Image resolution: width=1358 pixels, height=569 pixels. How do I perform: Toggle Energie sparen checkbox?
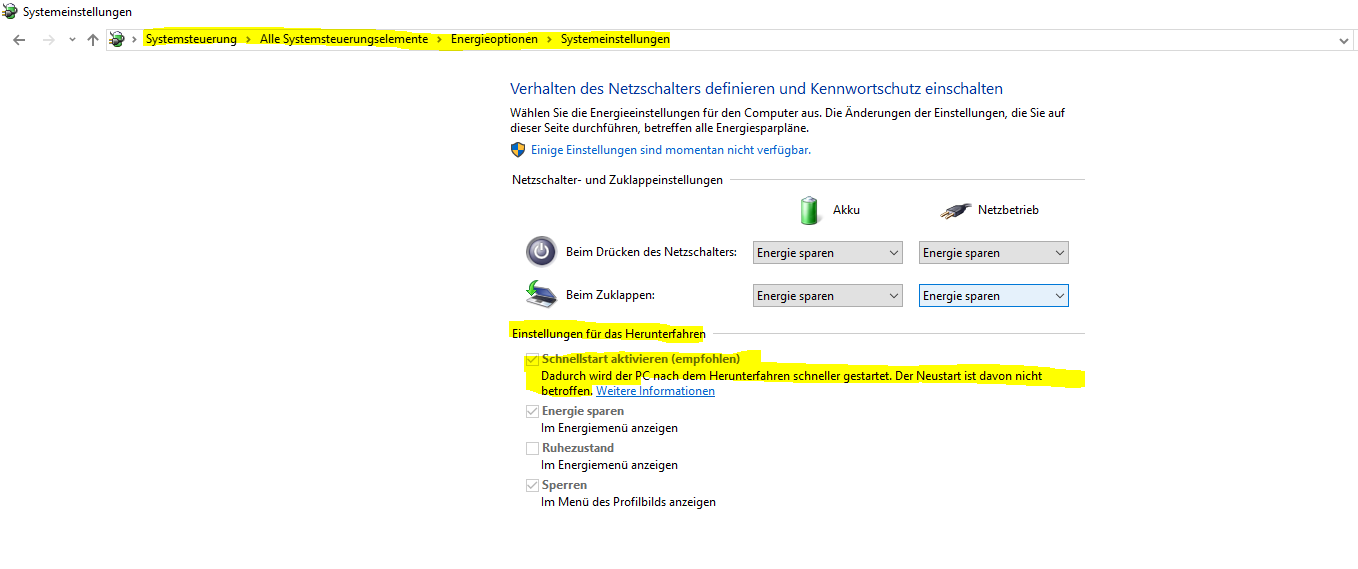(x=533, y=411)
